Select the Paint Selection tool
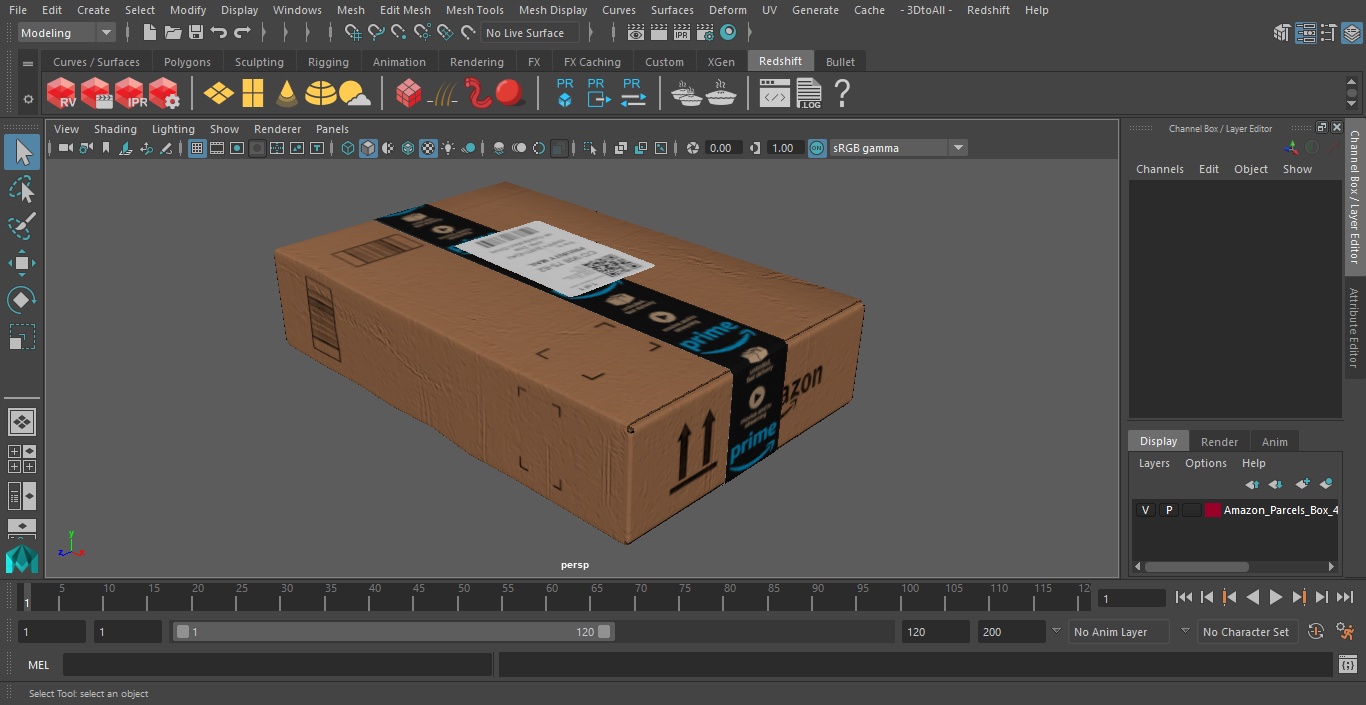This screenshot has width=1366, height=705. pos(22,226)
